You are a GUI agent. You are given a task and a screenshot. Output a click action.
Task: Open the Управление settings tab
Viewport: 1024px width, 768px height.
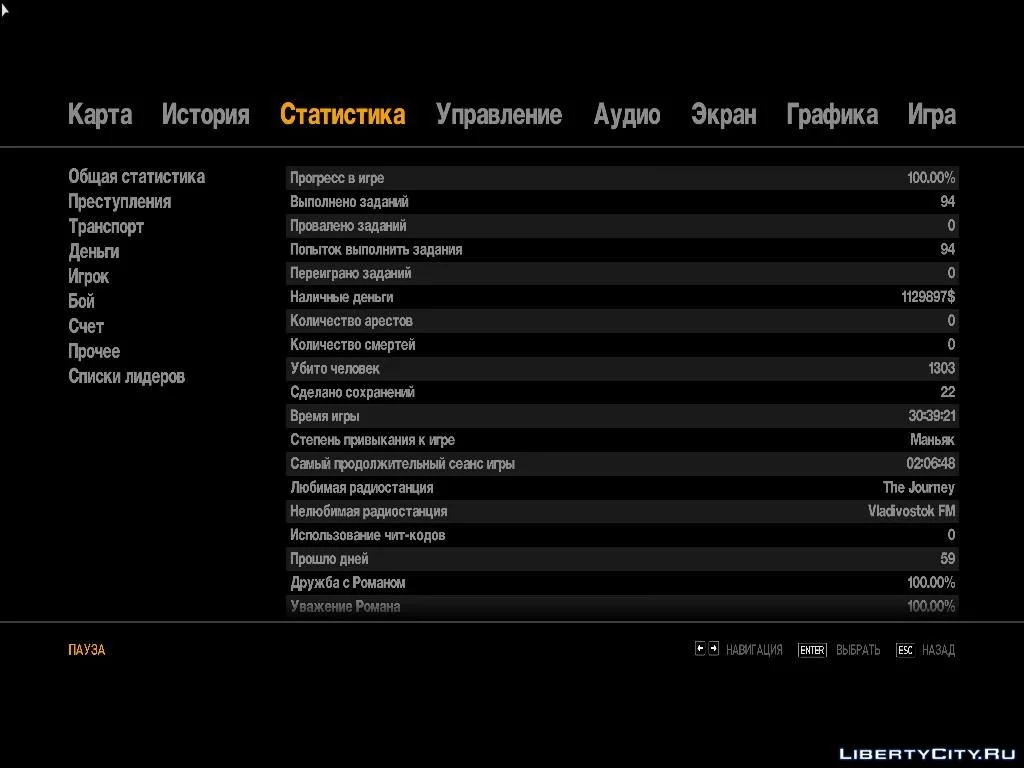499,115
